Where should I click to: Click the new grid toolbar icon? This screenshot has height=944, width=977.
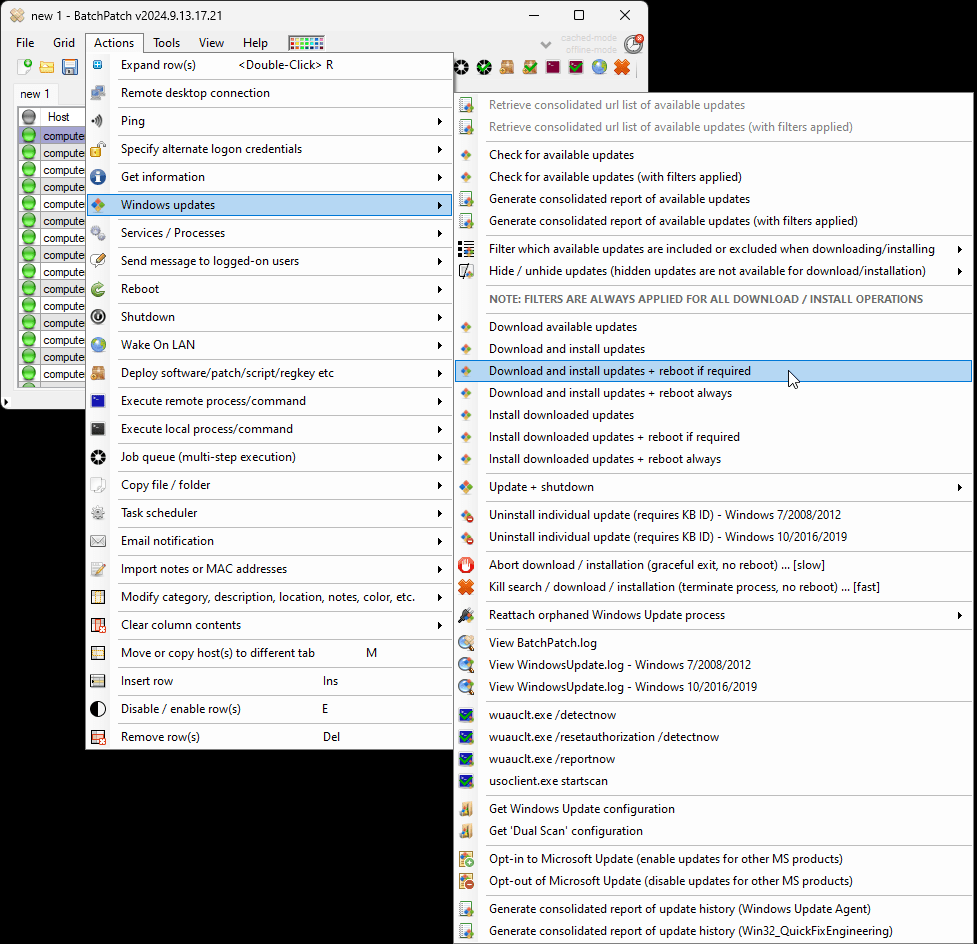coord(24,67)
